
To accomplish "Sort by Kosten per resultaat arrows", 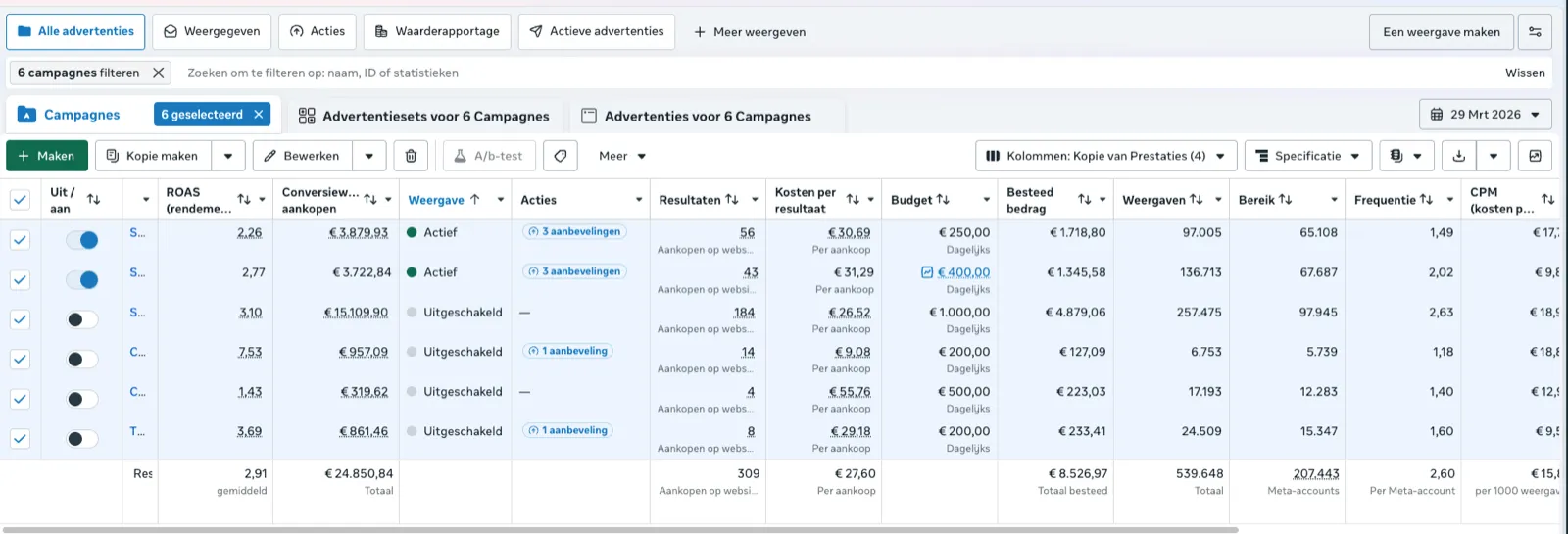I will (853, 200).
